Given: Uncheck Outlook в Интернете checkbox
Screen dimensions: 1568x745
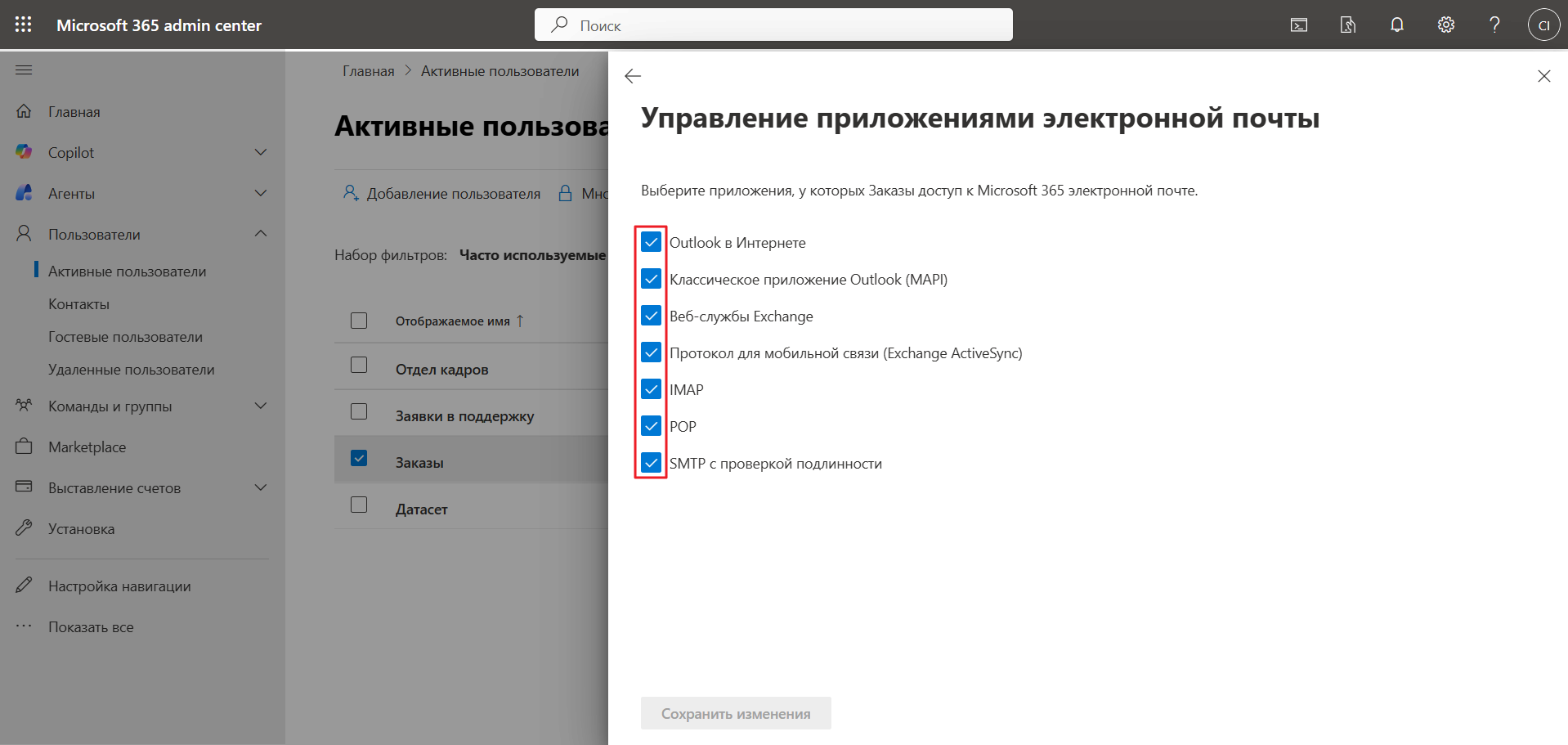Looking at the screenshot, I should (651, 242).
